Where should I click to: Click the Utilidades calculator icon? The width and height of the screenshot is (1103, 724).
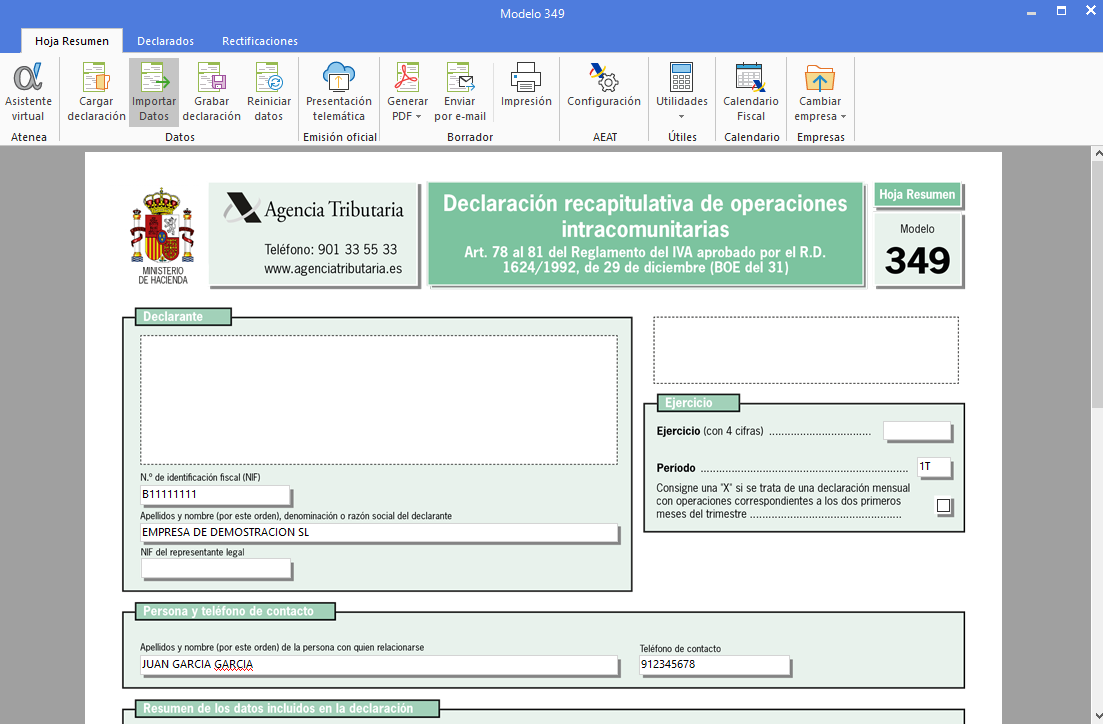[x=682, y=77]
